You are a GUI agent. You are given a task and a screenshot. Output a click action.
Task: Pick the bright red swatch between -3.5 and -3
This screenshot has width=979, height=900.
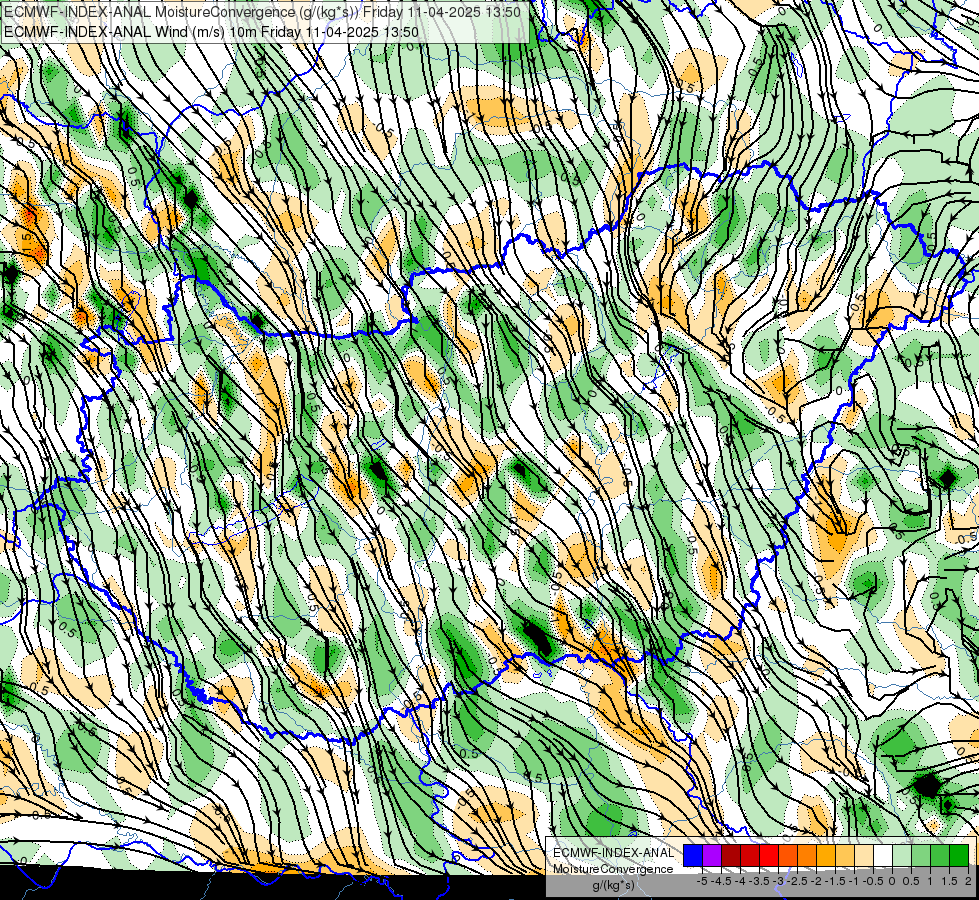769,856
